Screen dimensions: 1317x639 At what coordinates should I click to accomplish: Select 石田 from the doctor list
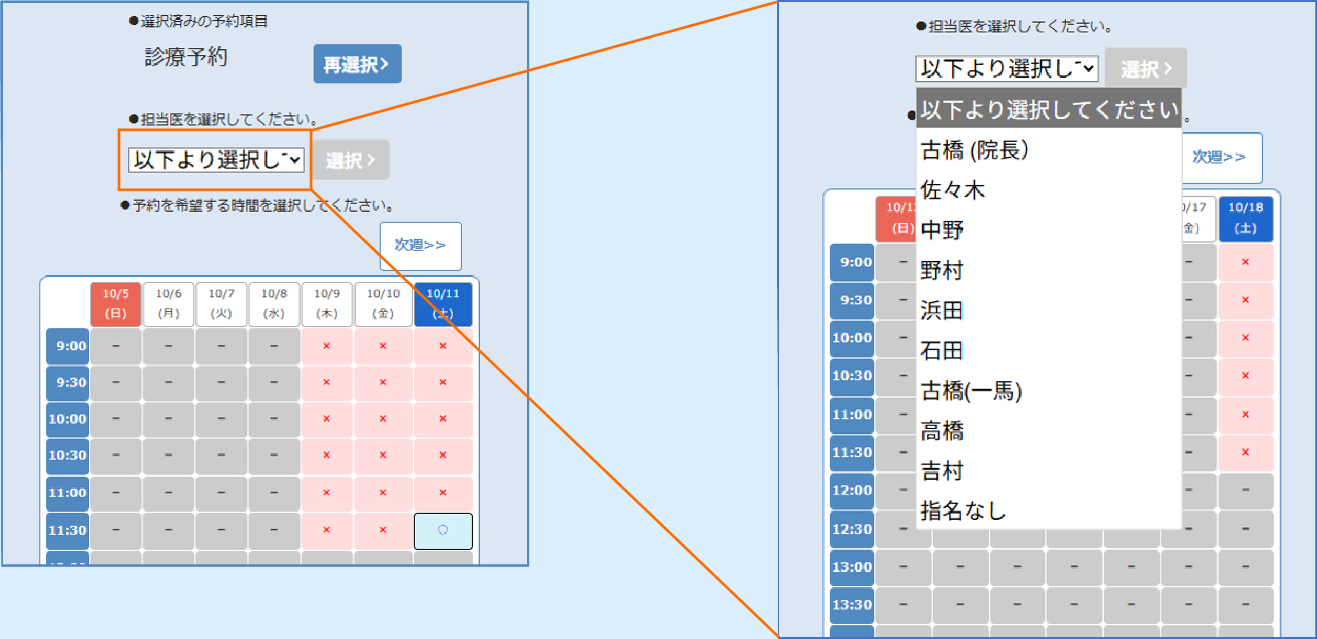[x=942, y=350]
